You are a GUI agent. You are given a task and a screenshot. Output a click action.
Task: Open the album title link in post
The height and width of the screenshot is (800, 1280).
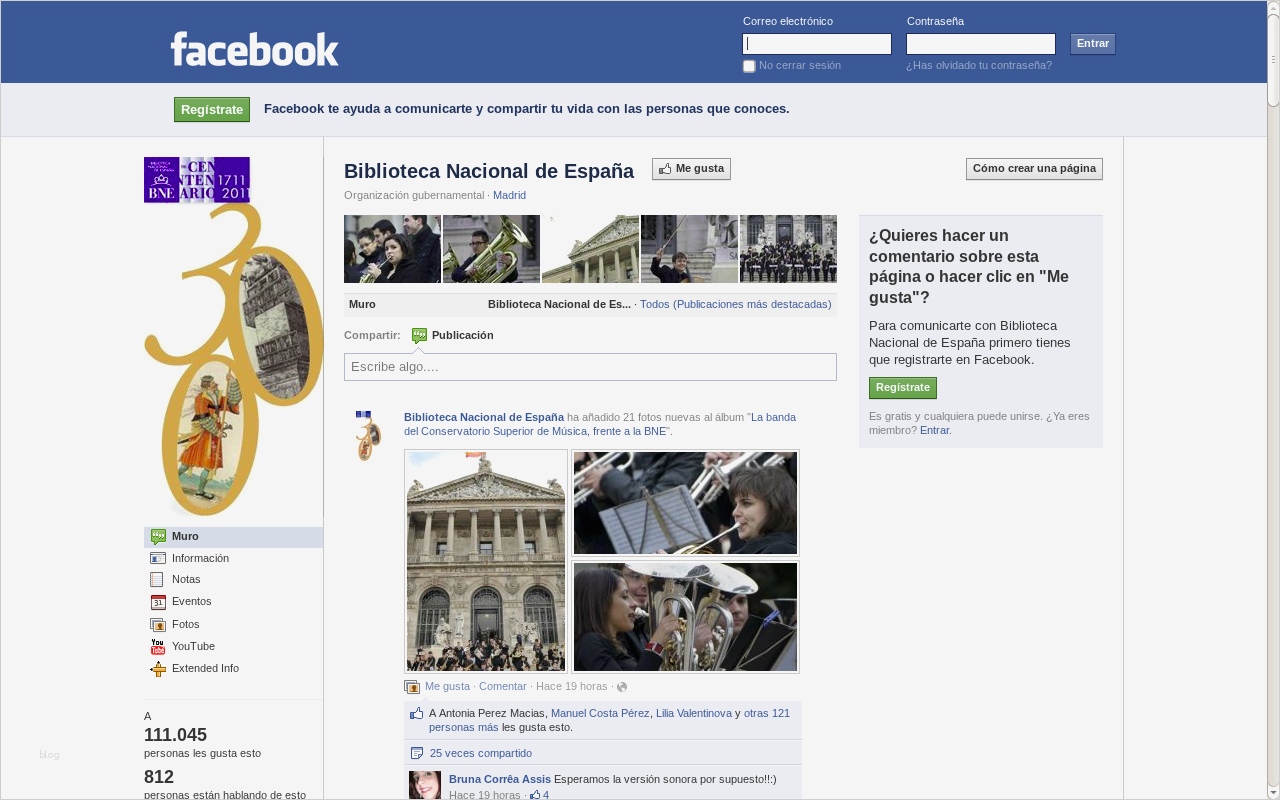[600, 424]
